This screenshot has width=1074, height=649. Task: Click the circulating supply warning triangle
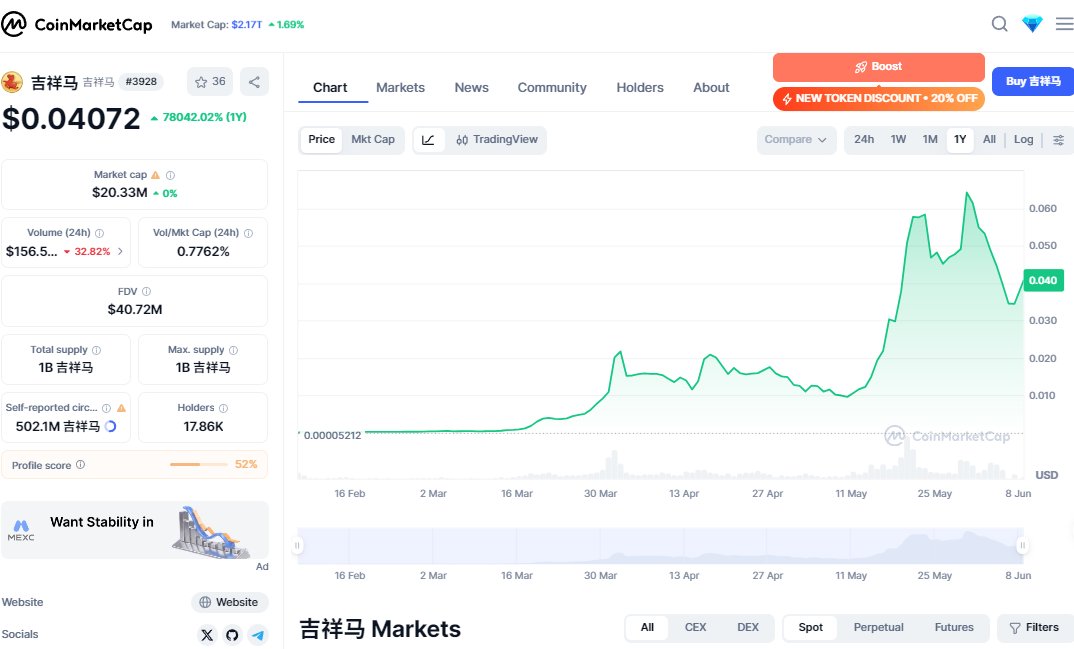click(121, 408)
